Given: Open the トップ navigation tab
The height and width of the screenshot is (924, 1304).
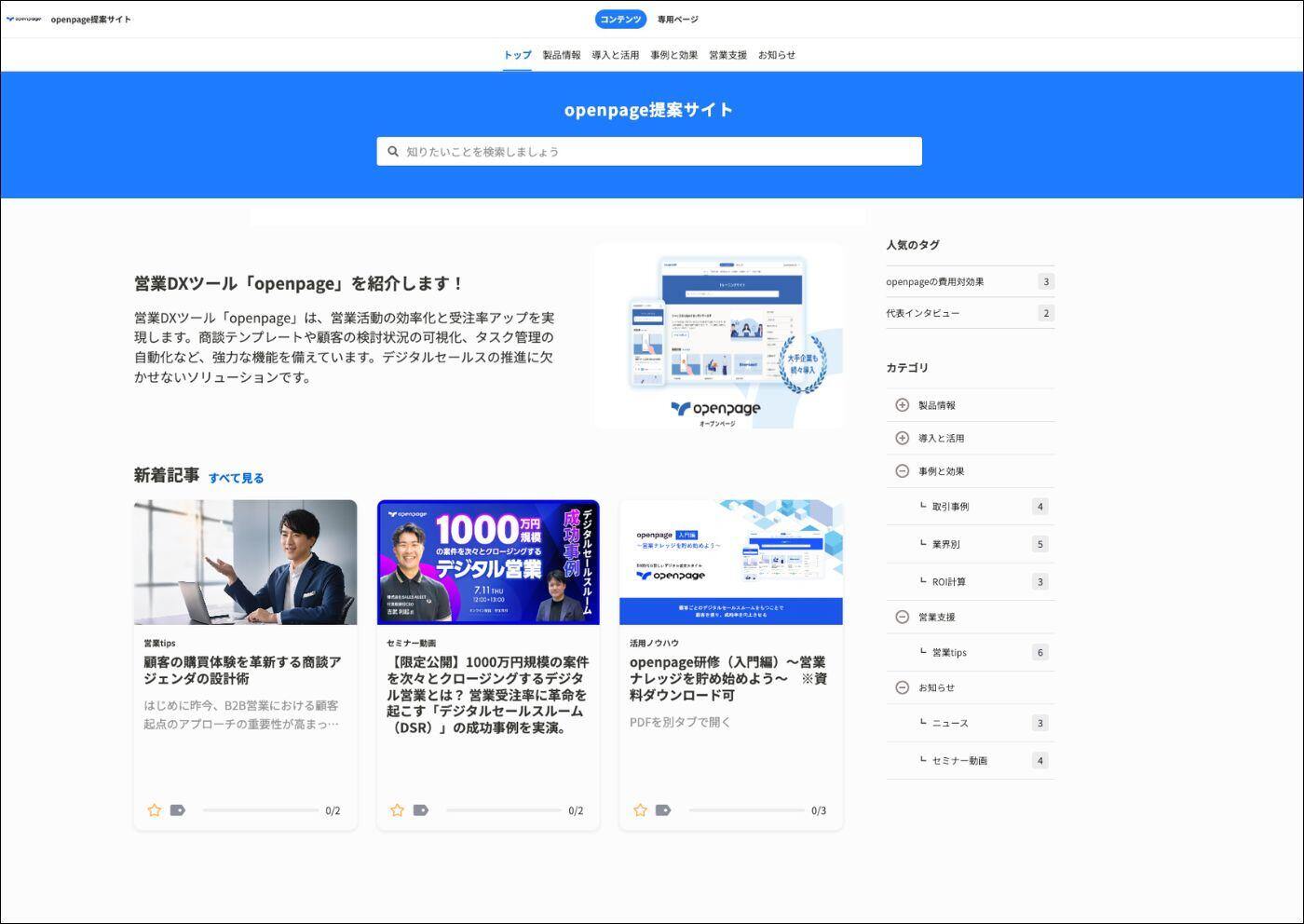Looking at the screenshot, I should tap(517, 55).
